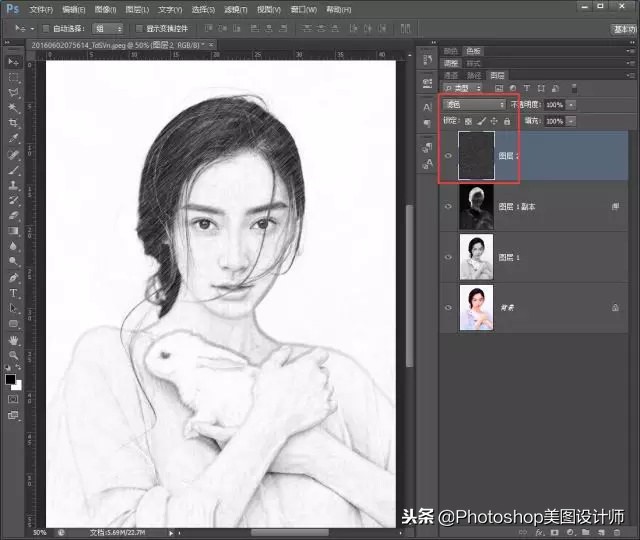Select the Dodge tool
Image resolution: width=640 pixels, height=540 pixels.
tap(13, 261)
